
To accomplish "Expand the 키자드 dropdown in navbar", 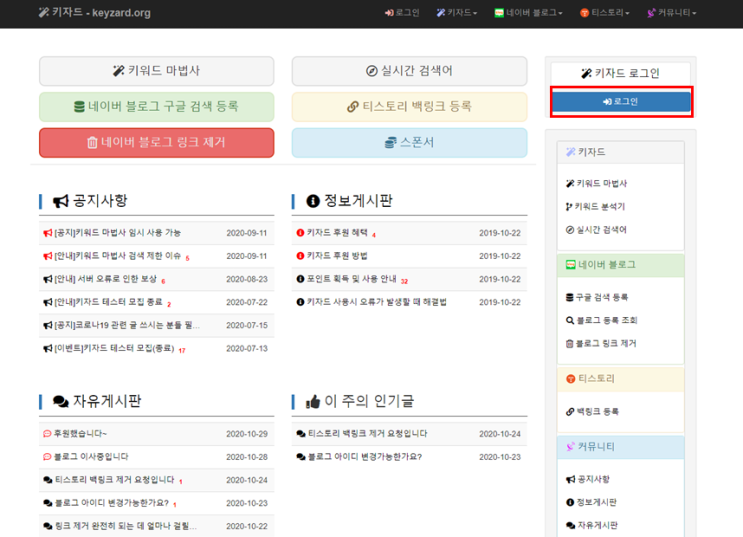I will pos(457,13).
